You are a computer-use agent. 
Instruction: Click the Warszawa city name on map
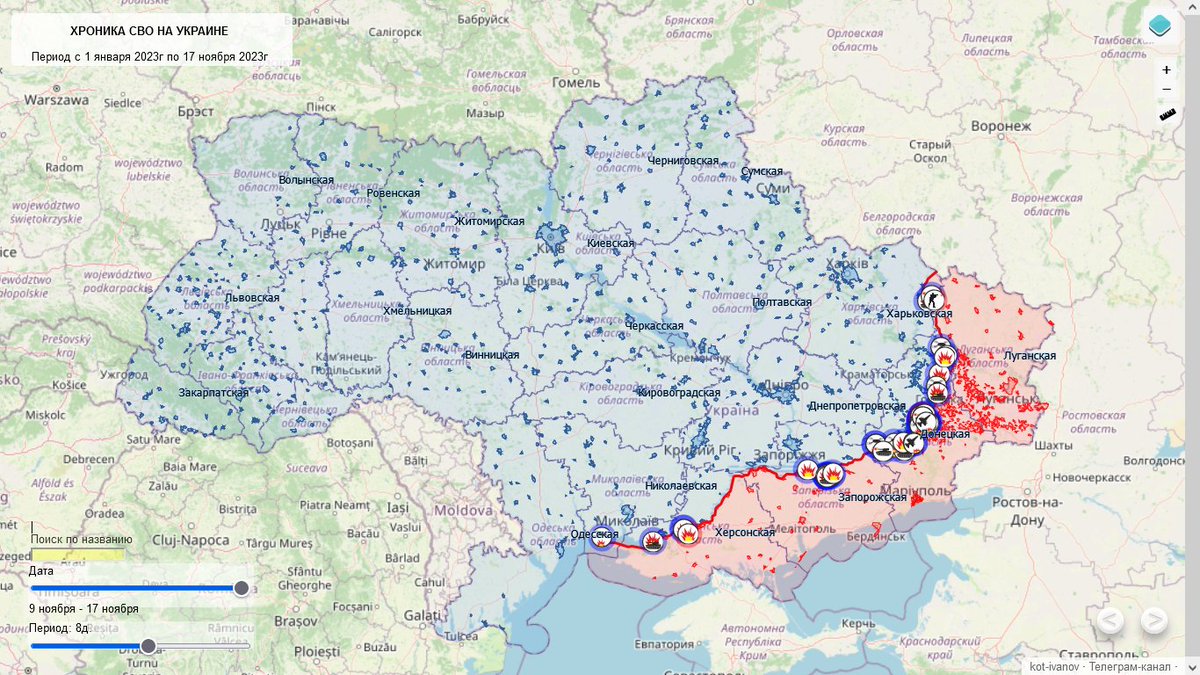[56, 101]
